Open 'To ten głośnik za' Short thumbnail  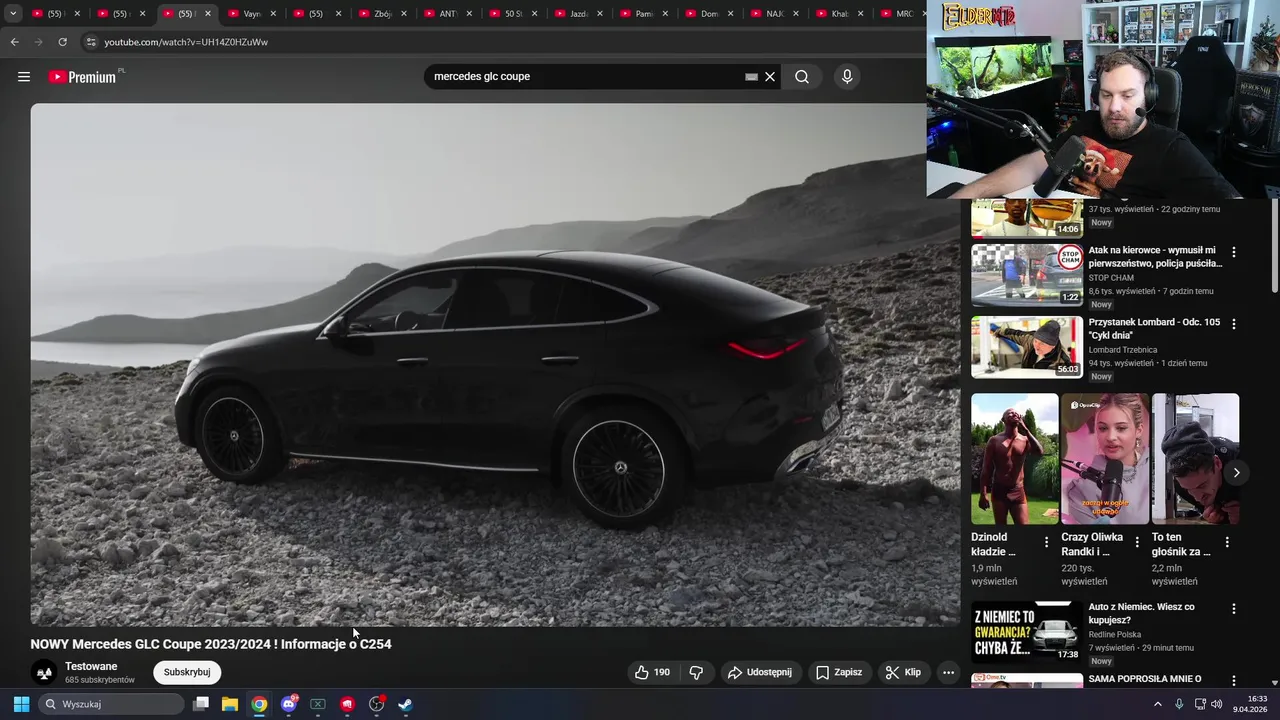(1195, 458)
